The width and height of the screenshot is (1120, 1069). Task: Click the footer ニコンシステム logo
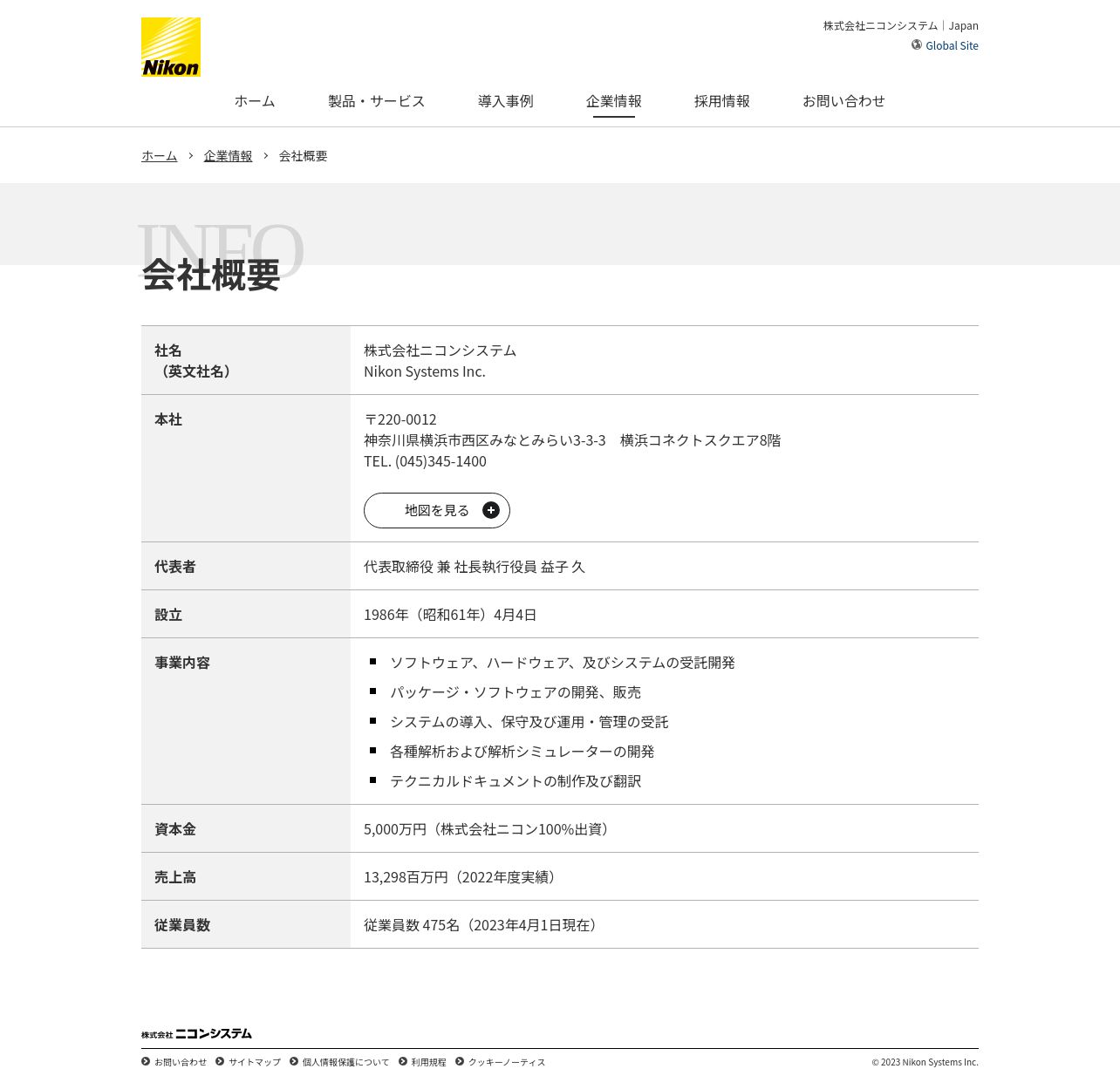(x=196, y=1033)
